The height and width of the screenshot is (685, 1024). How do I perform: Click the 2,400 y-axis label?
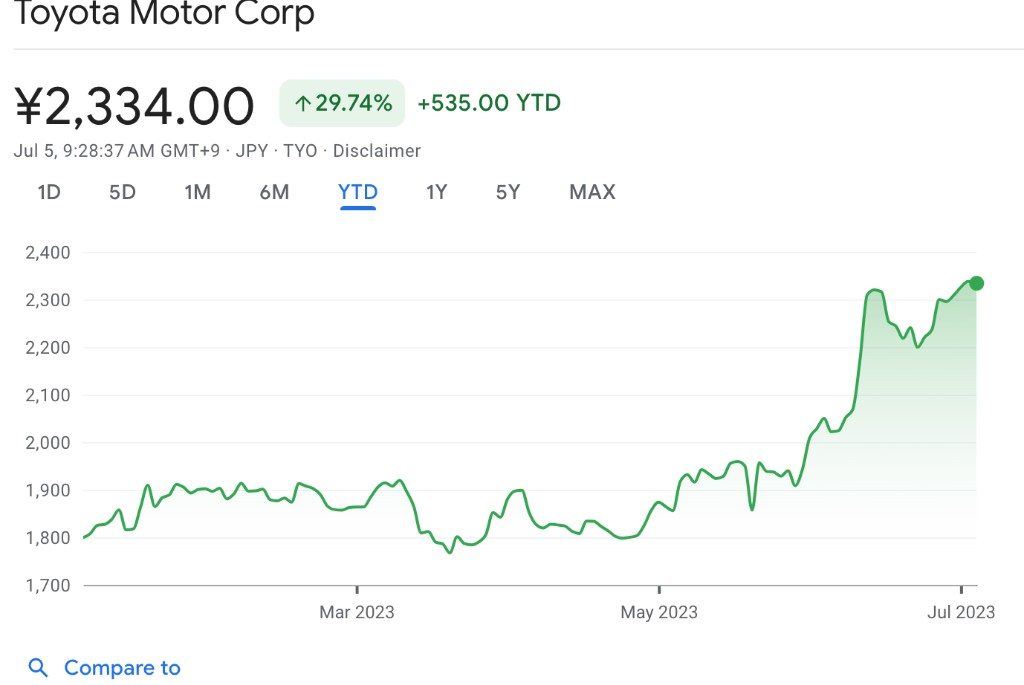point(48,252)
